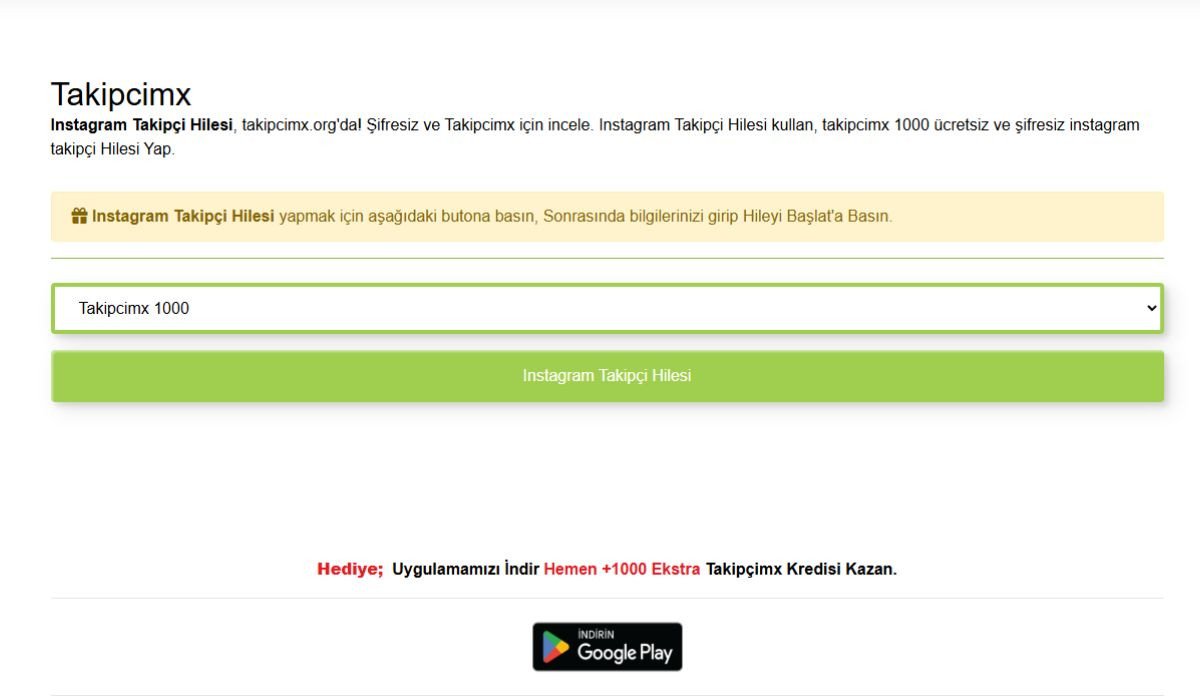The image size is (1200, 700).
Task: Open the Google Play download badge
Action: (607, 647)
